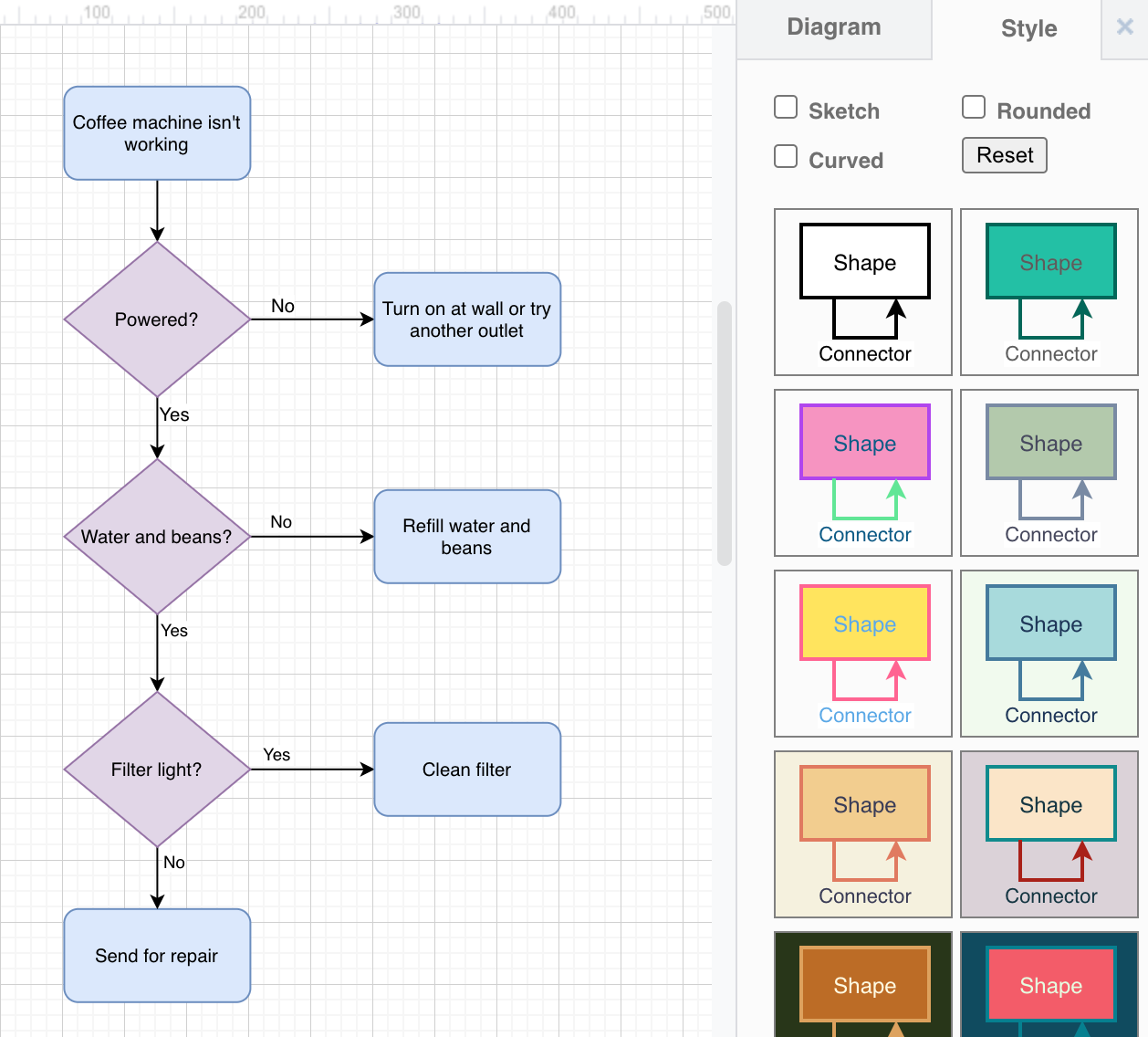Apply the default black-and-white style preset

pos(862,292)
